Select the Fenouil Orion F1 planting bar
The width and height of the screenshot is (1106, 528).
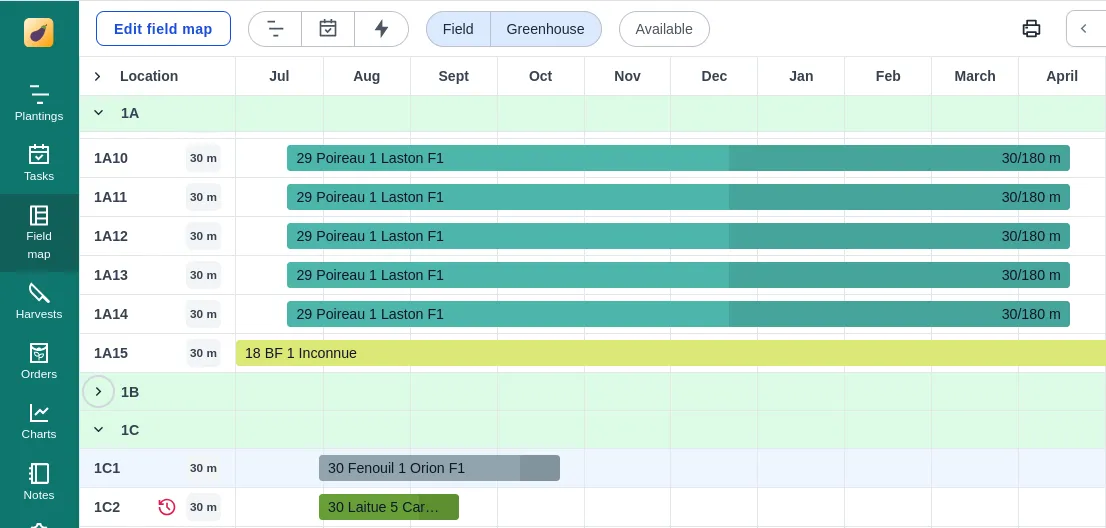coord(438,468)
